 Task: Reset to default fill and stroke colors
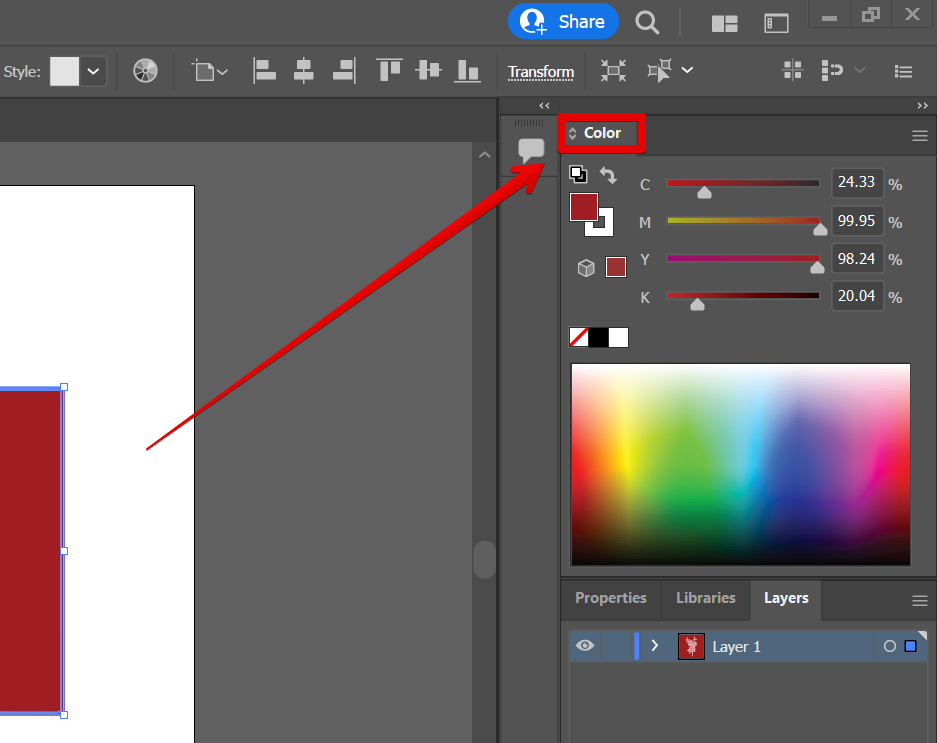coord(578,173)
